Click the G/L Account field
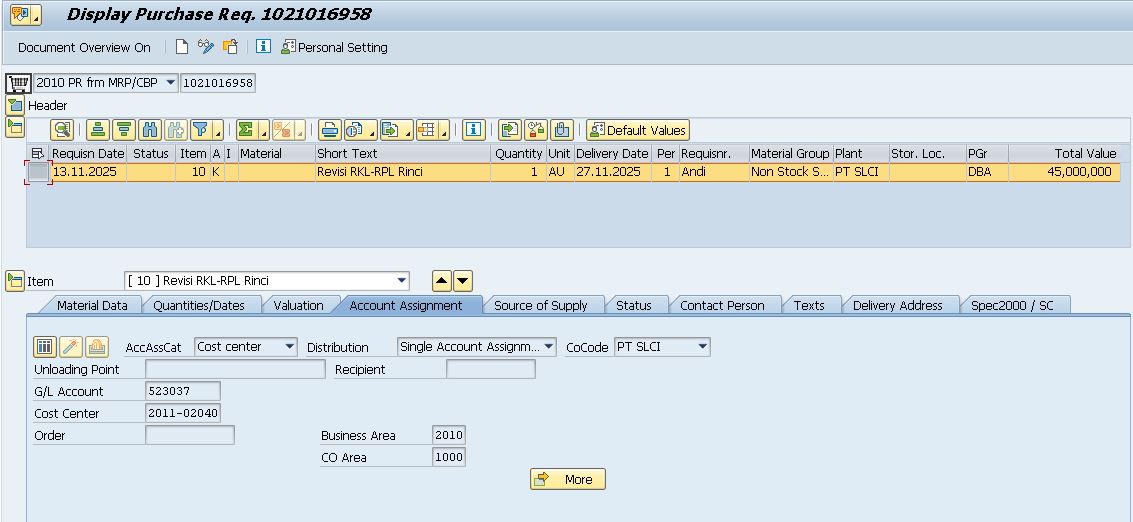1133x522 pixels. coord(182,391)
